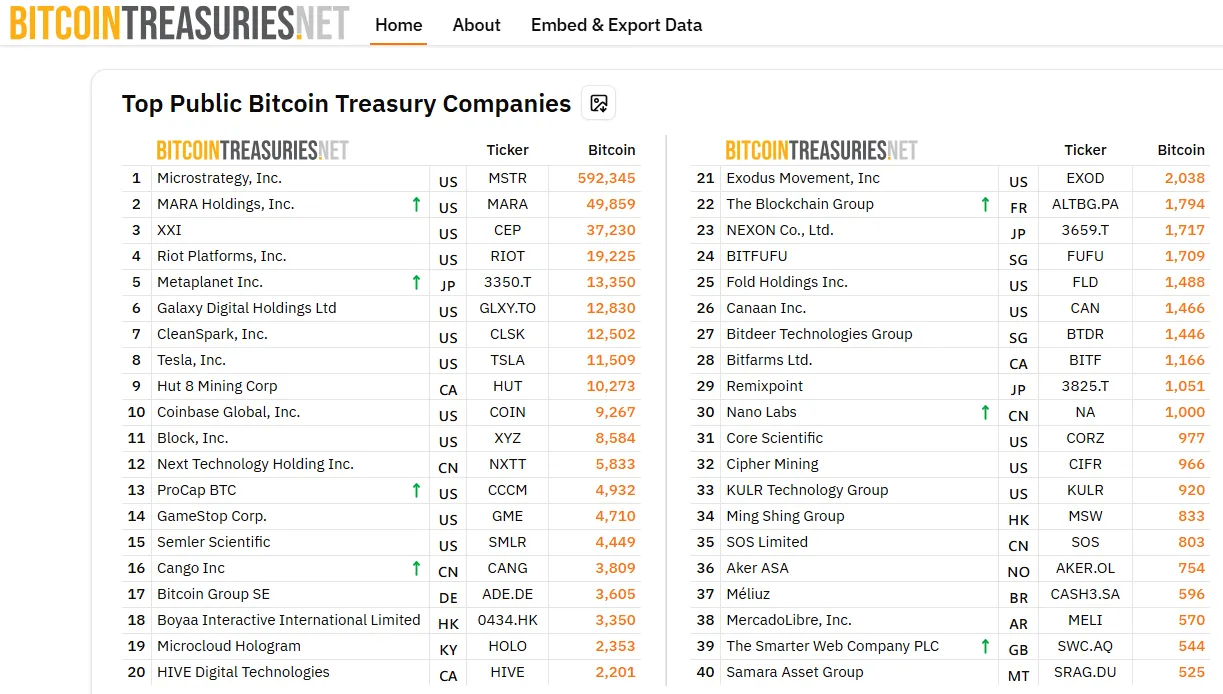This screenshot has width=1223, height=694.
Task: Click the COIN ticker cell
Action: tap(507, 412)
